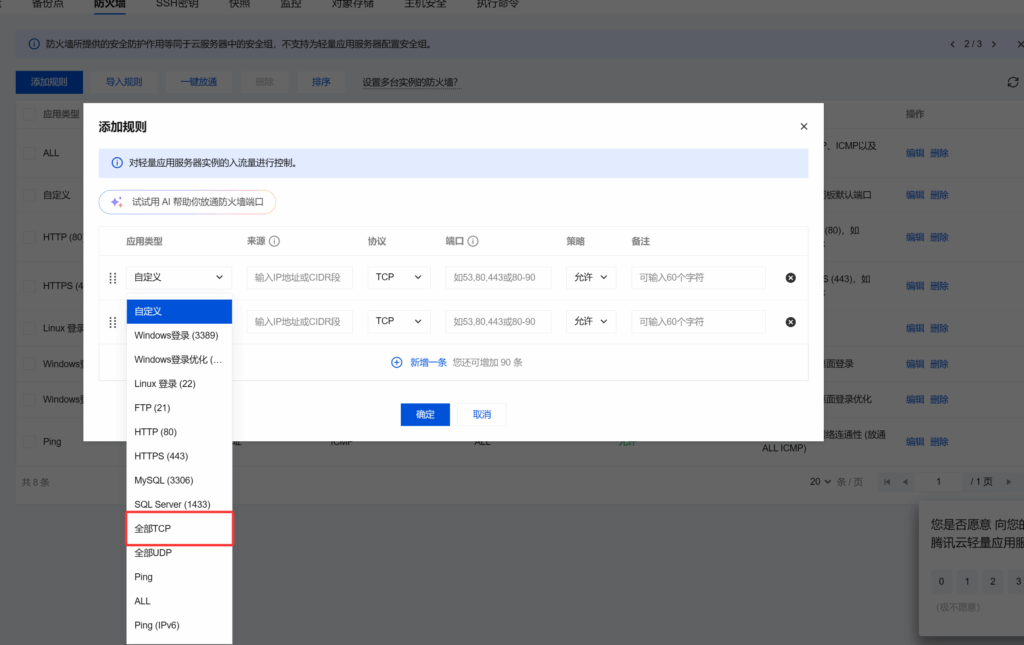Viewport: 1024px width, 645px height.
Task: Click the refresh icon above the rules table
Action: click(x=1012, y=82)
